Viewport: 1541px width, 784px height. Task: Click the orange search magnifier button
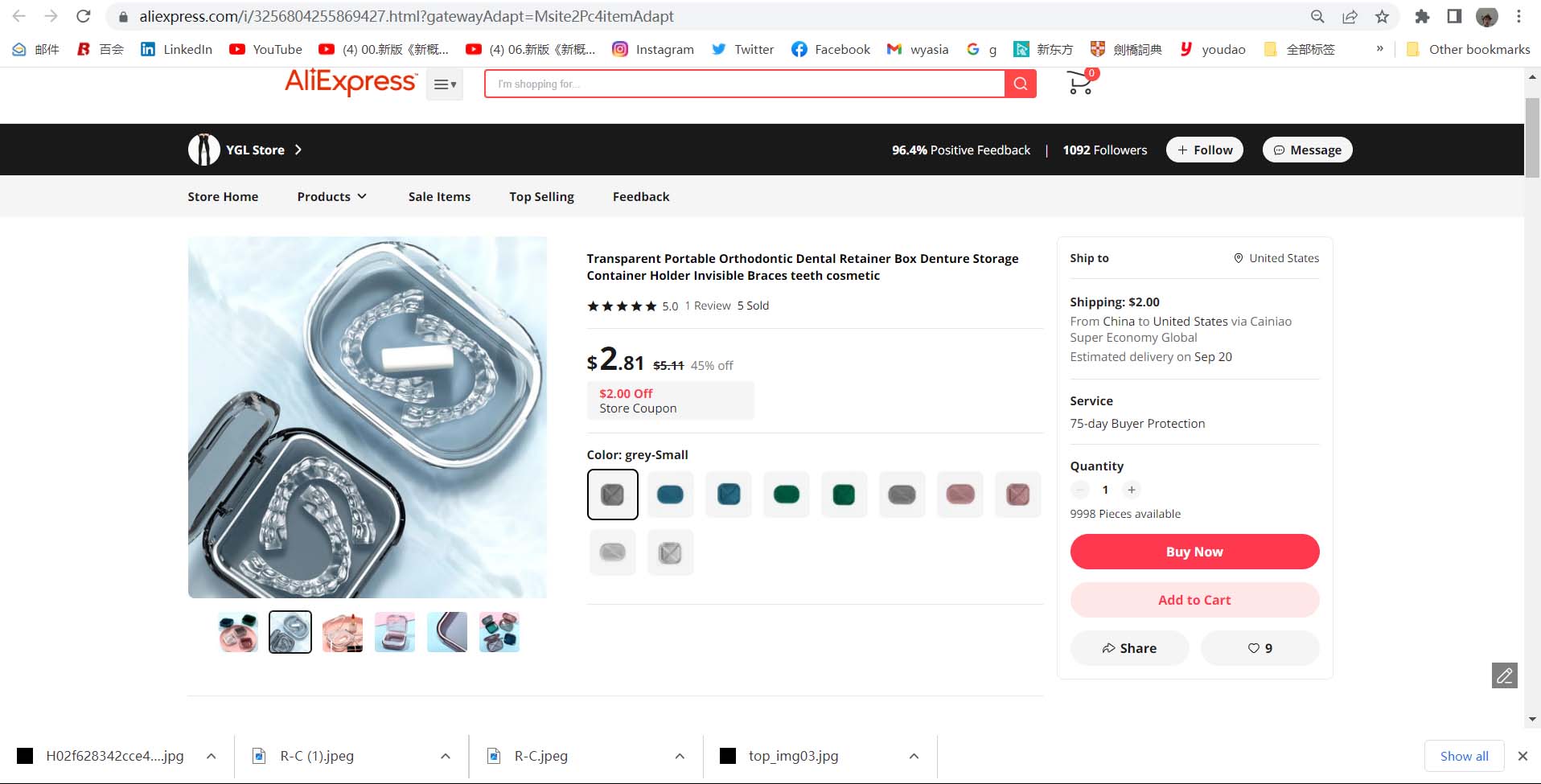(1020, 84)
